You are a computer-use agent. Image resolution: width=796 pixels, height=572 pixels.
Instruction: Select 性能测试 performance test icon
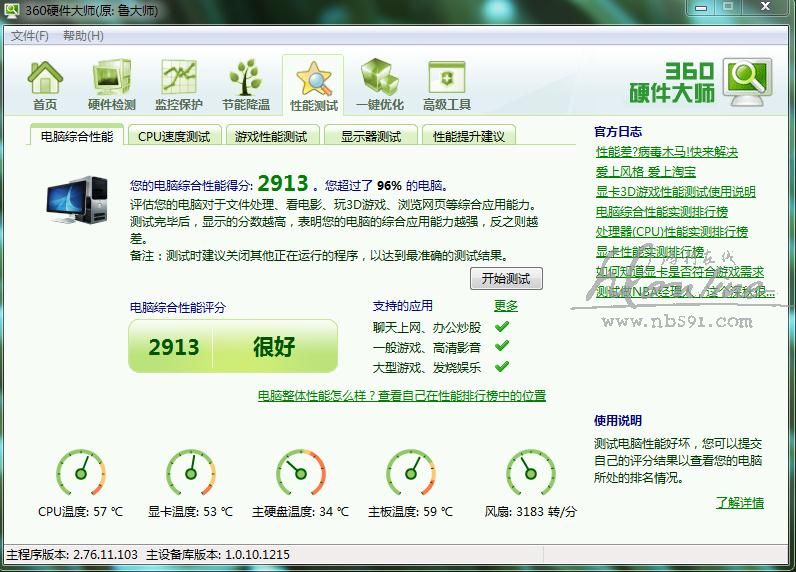[x=313, y=84]
